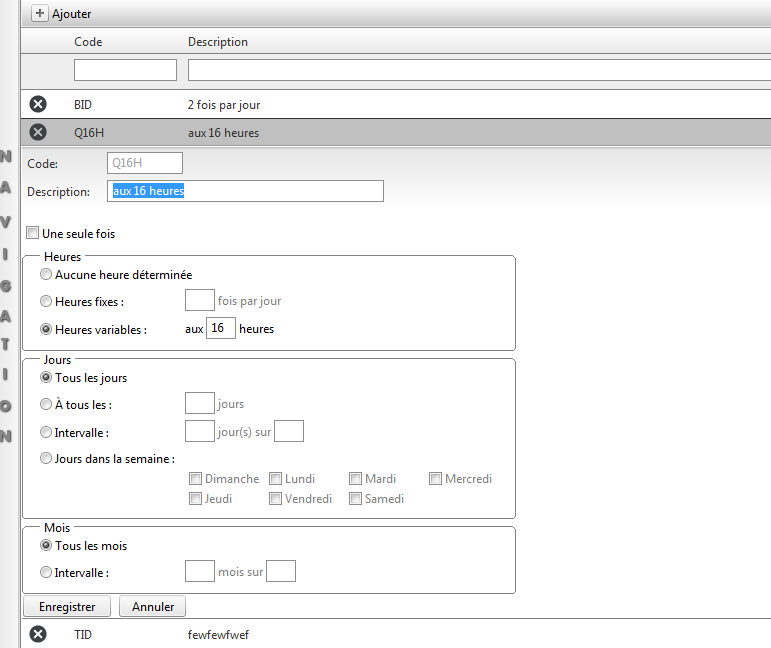Select the Intervalle radio in the Mois group
The width and height of the screenshot is (771, 648).
click(x=46, y=572)
